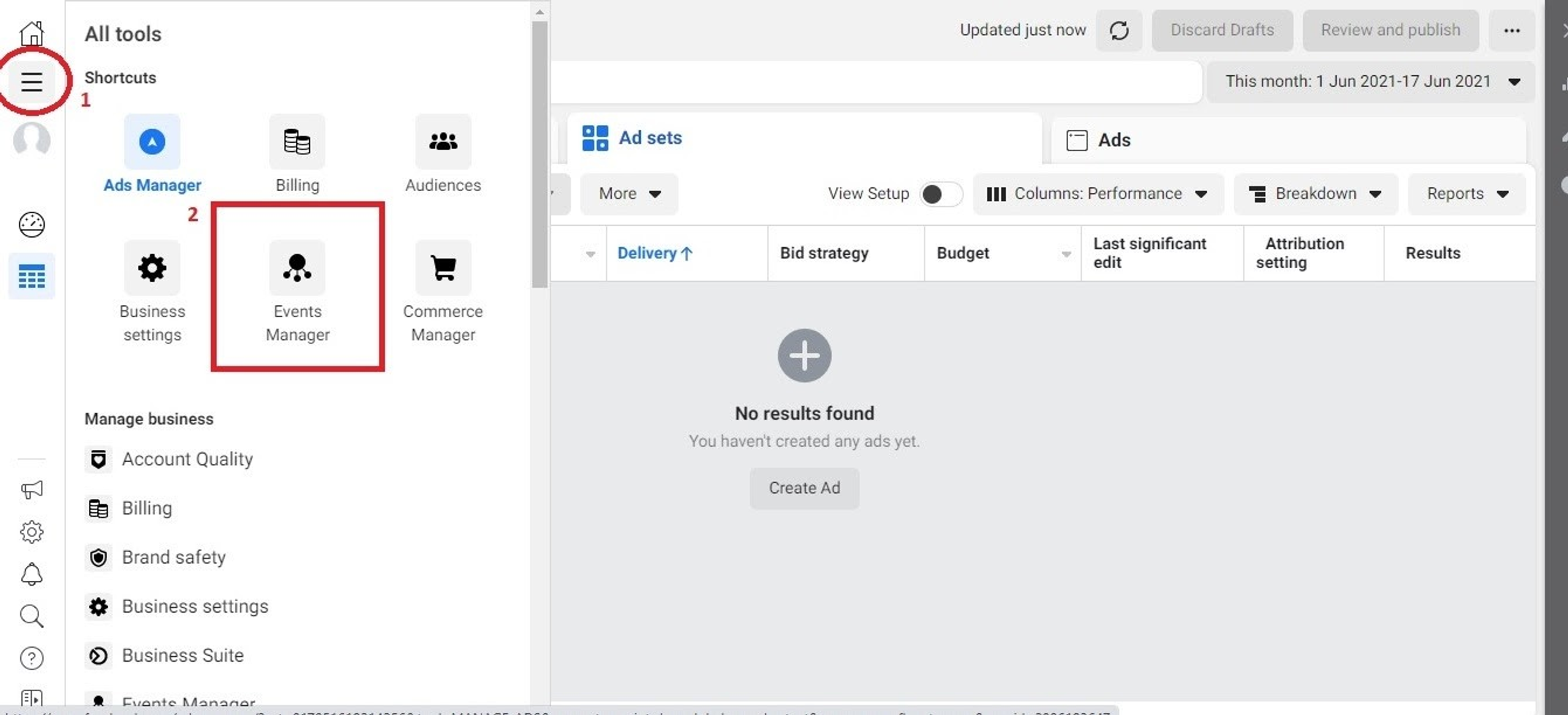Screen dimensions: 1568x715
Task: Click the hamburger All tools menu icon
Action: (x=32, y=81)
